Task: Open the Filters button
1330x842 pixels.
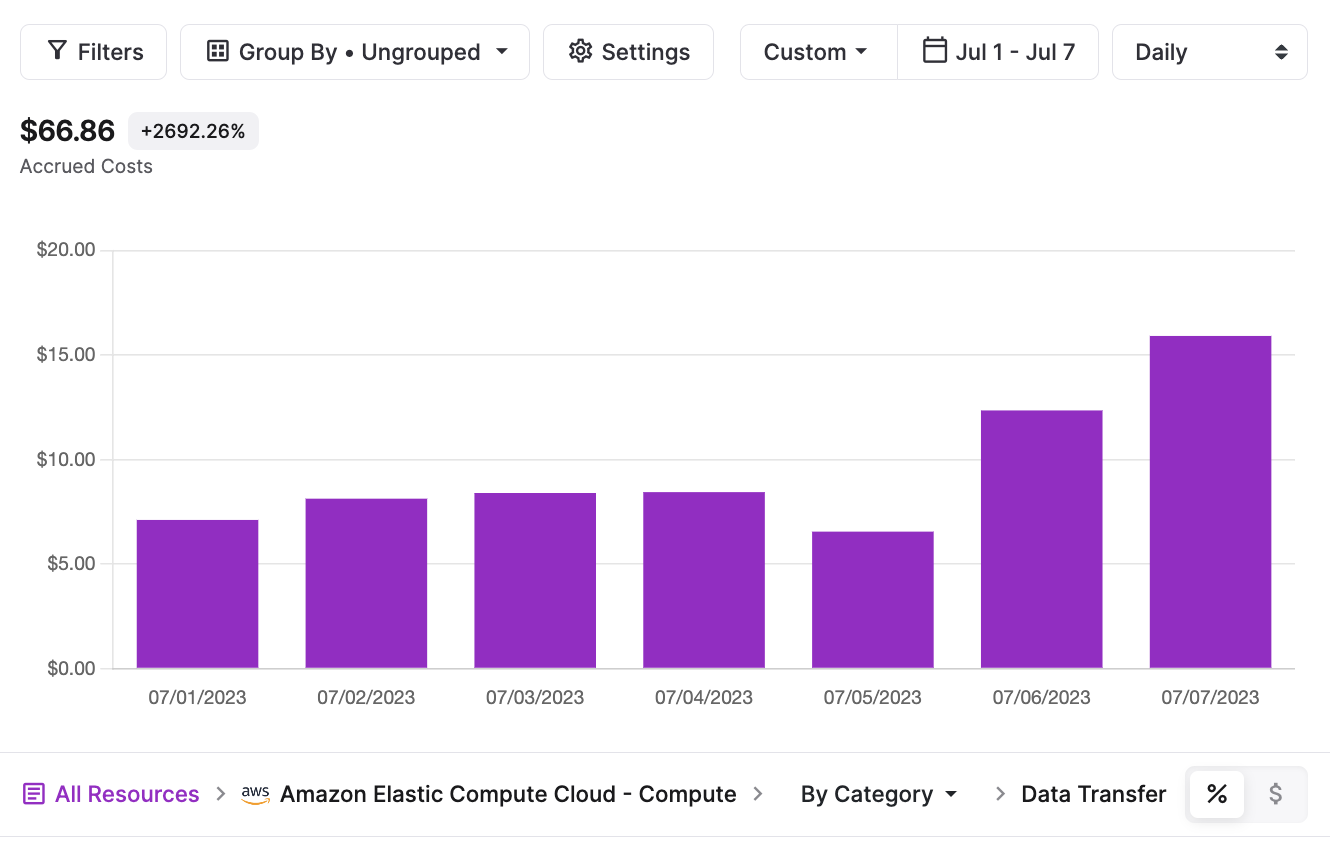Action: point(93,52)
